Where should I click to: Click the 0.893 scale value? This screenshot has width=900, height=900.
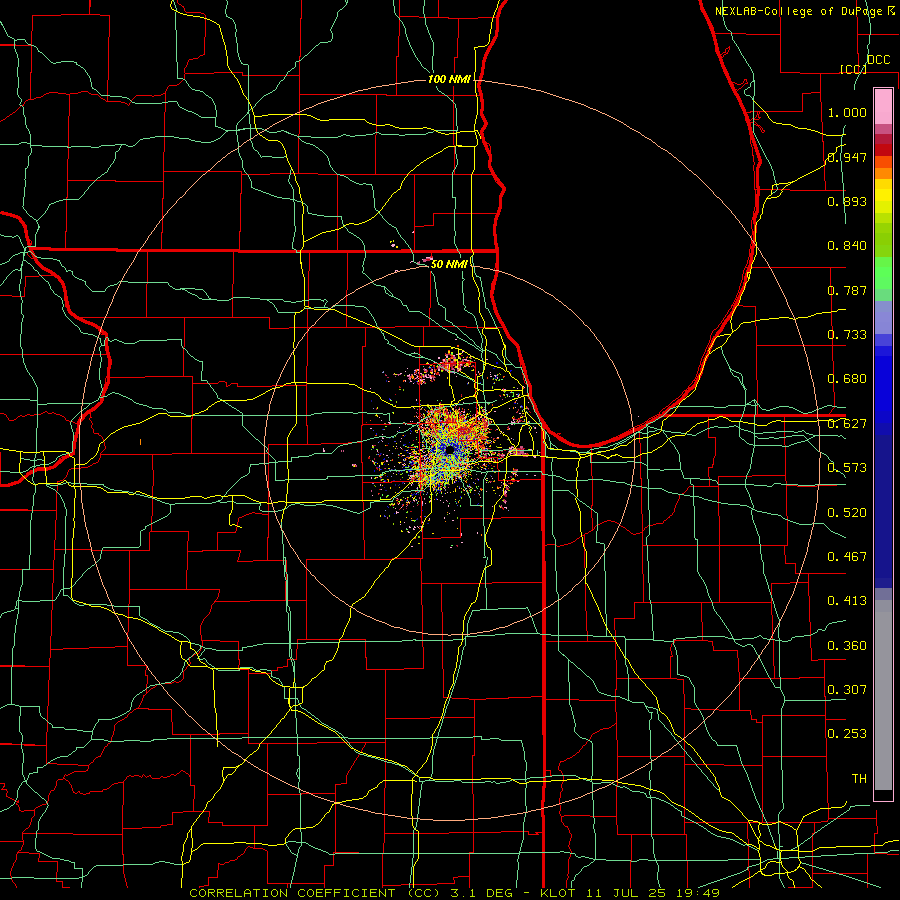(x=847, y=201)
